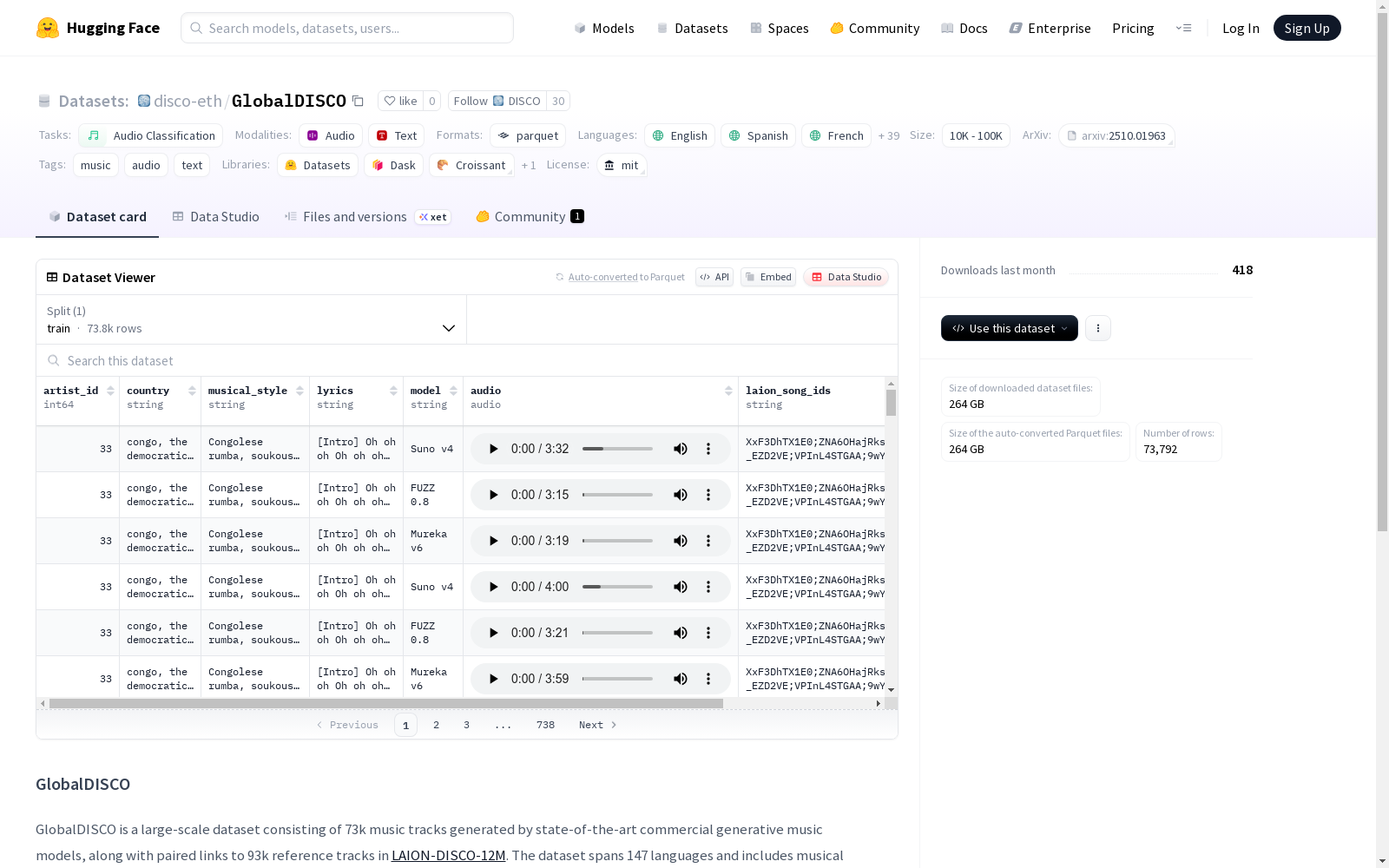Sort by the artist_id column

point(110,391)
